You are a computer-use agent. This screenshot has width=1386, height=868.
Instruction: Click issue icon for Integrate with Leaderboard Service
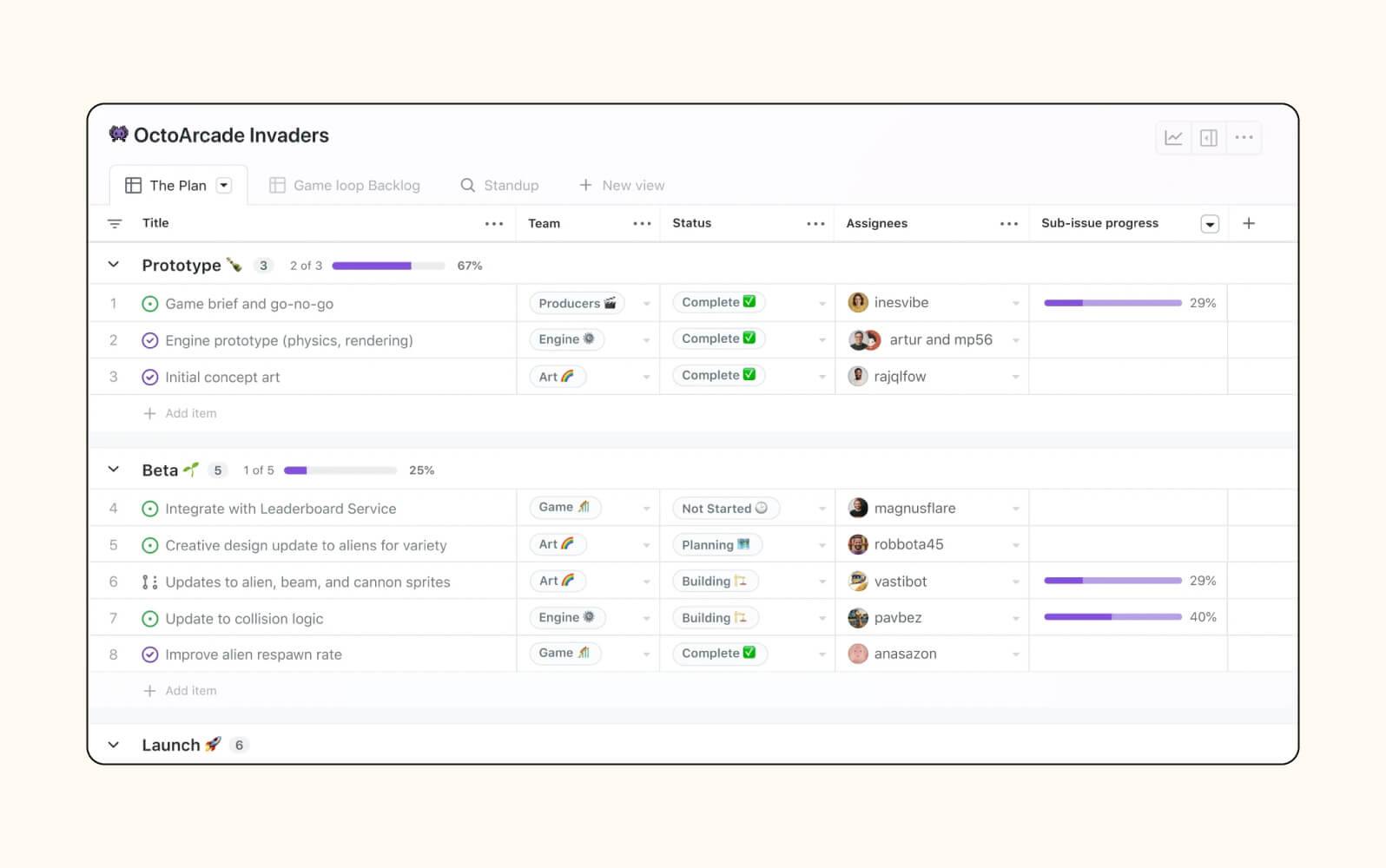(150, 509)
